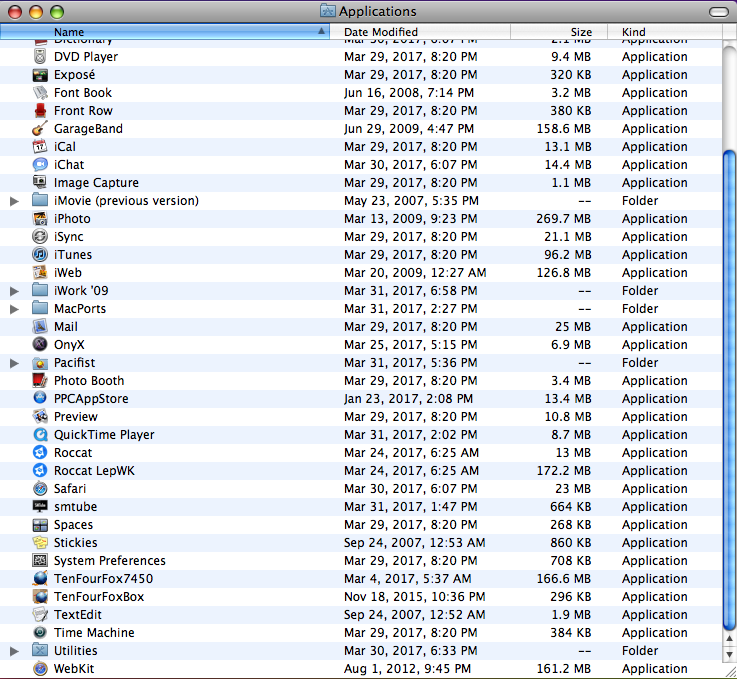Image resolution: width=737 pixels, height=679 pixels.
Task: Select the TenFourFox7450 globe icon
Action: [x=40, y=578]
